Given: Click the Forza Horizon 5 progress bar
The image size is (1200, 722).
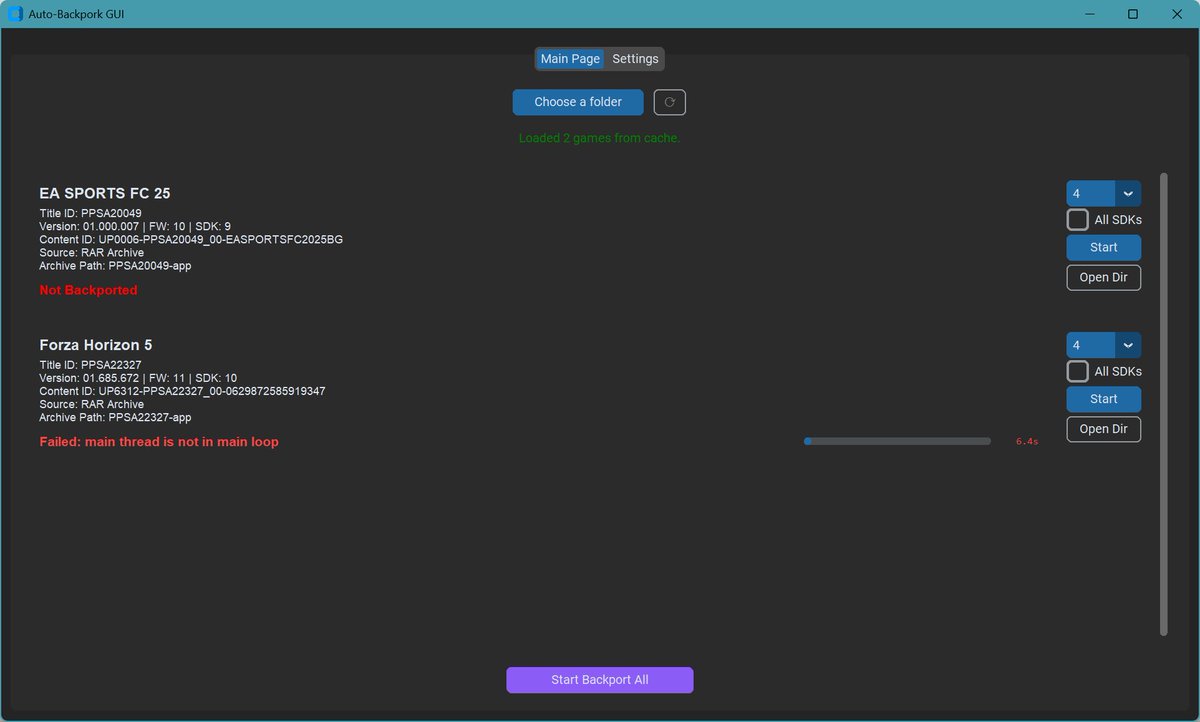Looking at the screenshot, I should pos(897,441).
